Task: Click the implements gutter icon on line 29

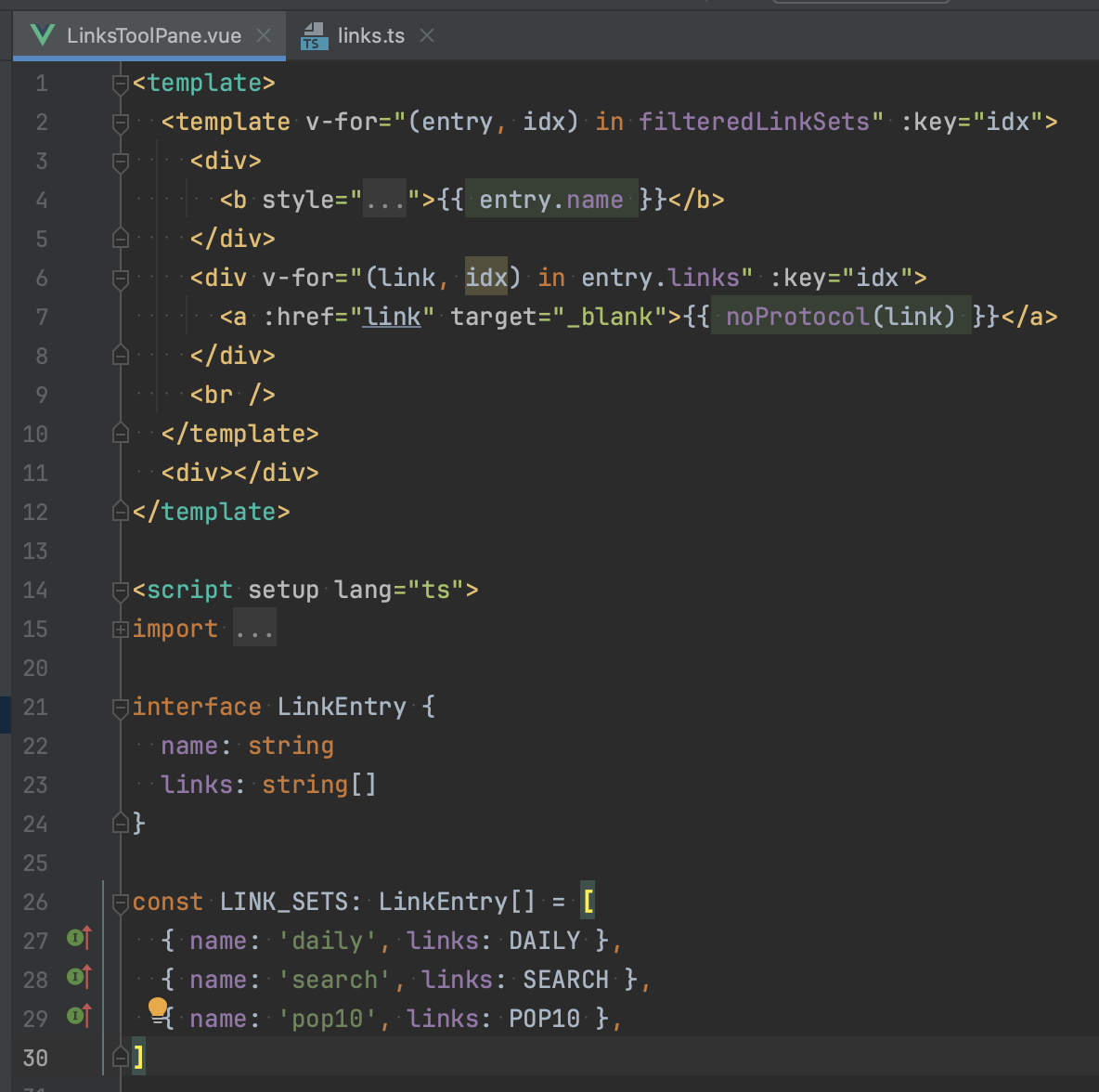Action: pyautogui.click(x=79, y=1016)
